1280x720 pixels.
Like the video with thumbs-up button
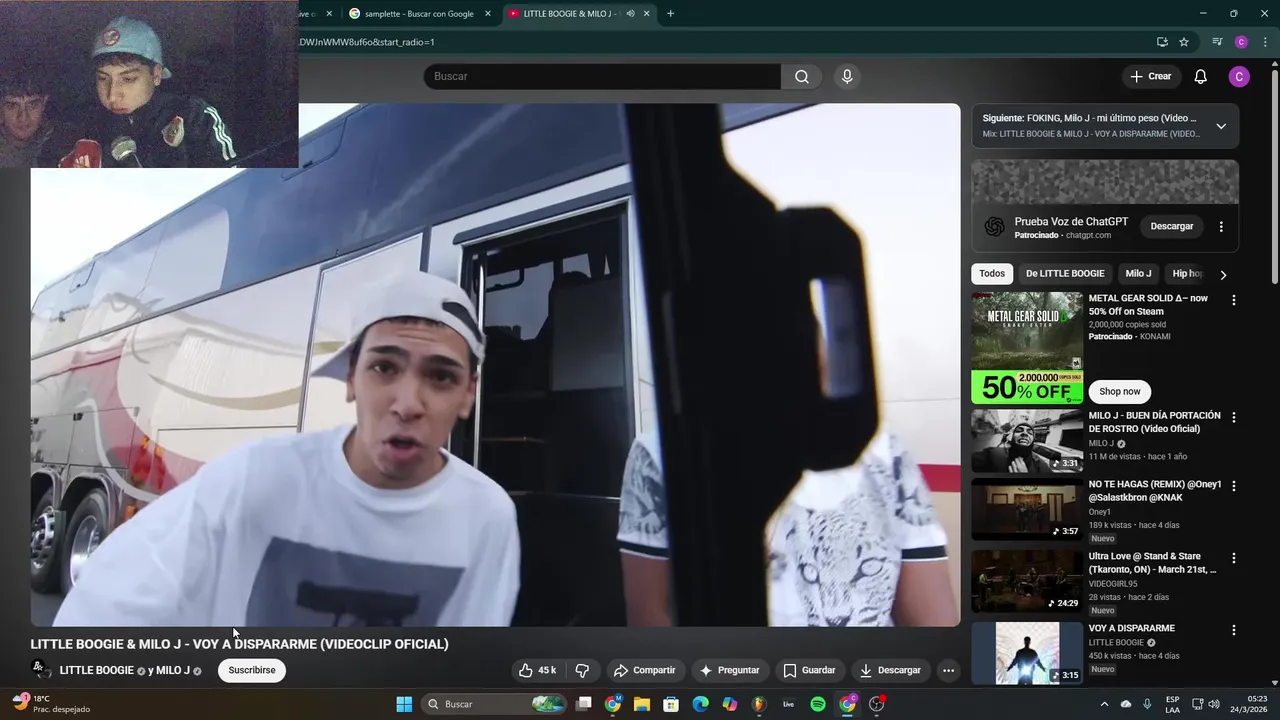[x=537, y=670]
